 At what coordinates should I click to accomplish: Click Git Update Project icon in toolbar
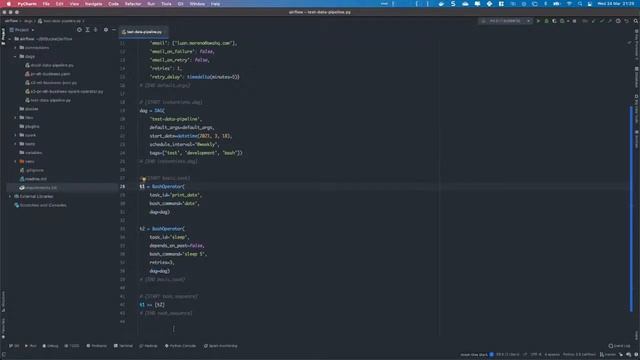pos(593,21)
